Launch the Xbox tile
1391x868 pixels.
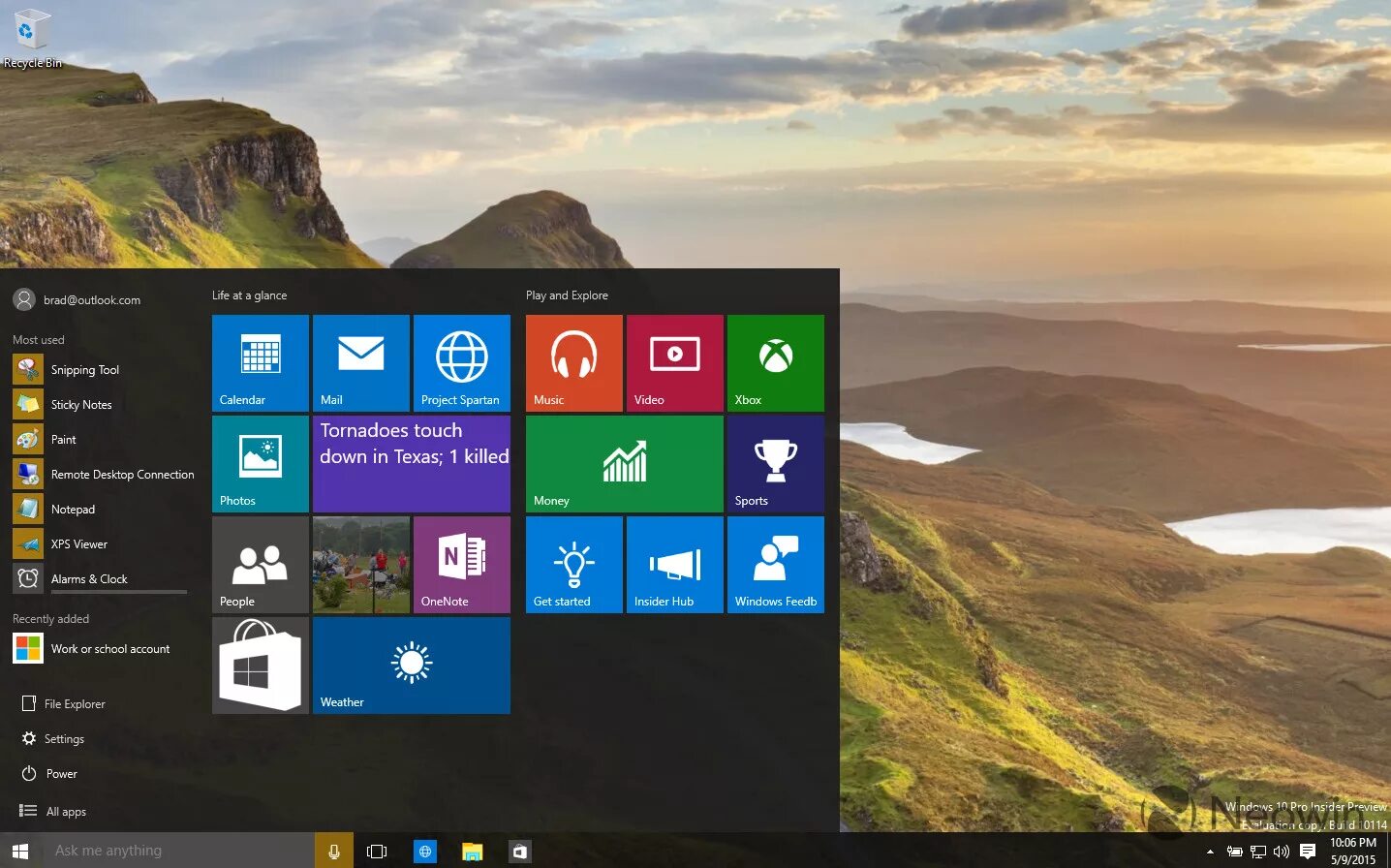(x=775, y=363)
